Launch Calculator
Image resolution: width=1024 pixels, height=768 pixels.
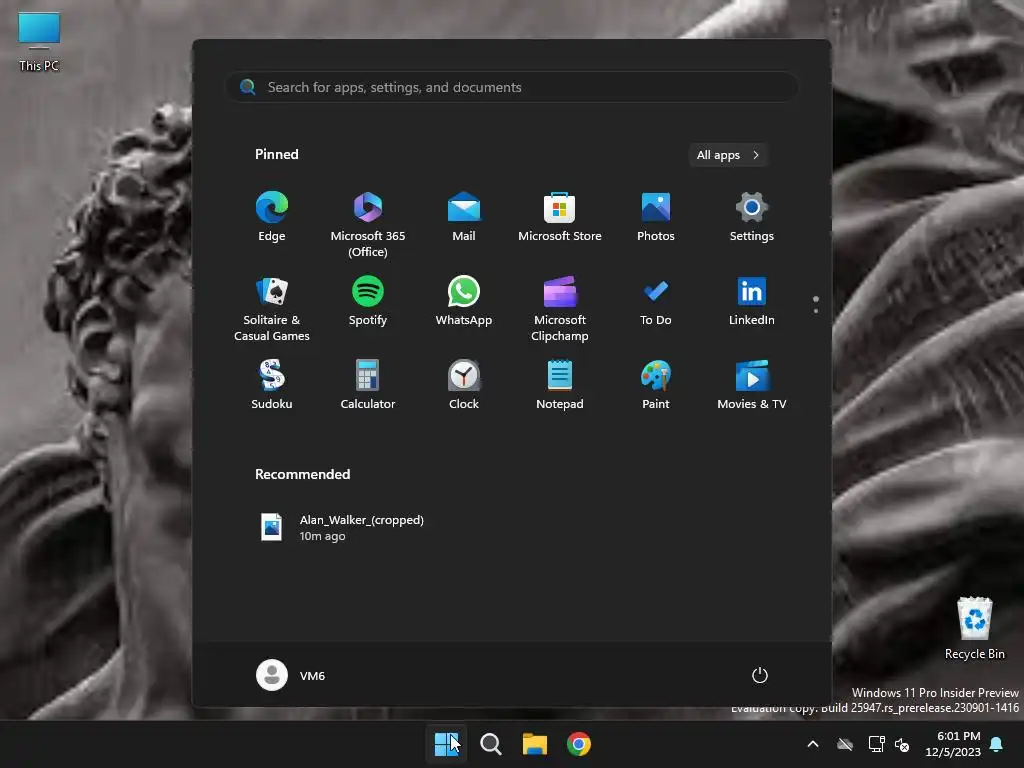point(368,385)
